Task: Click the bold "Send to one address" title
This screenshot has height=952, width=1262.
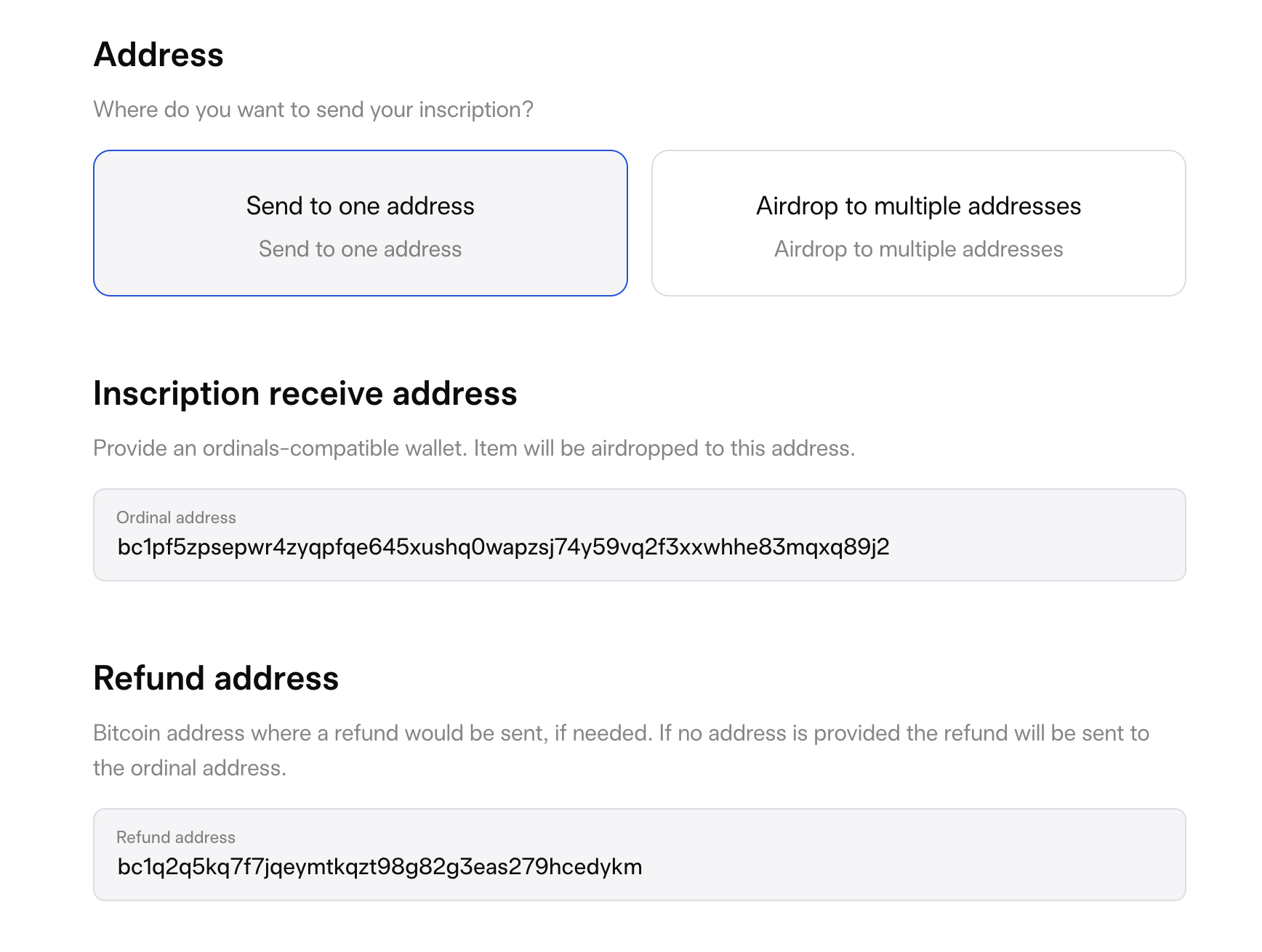Action: tap(360, 206)
